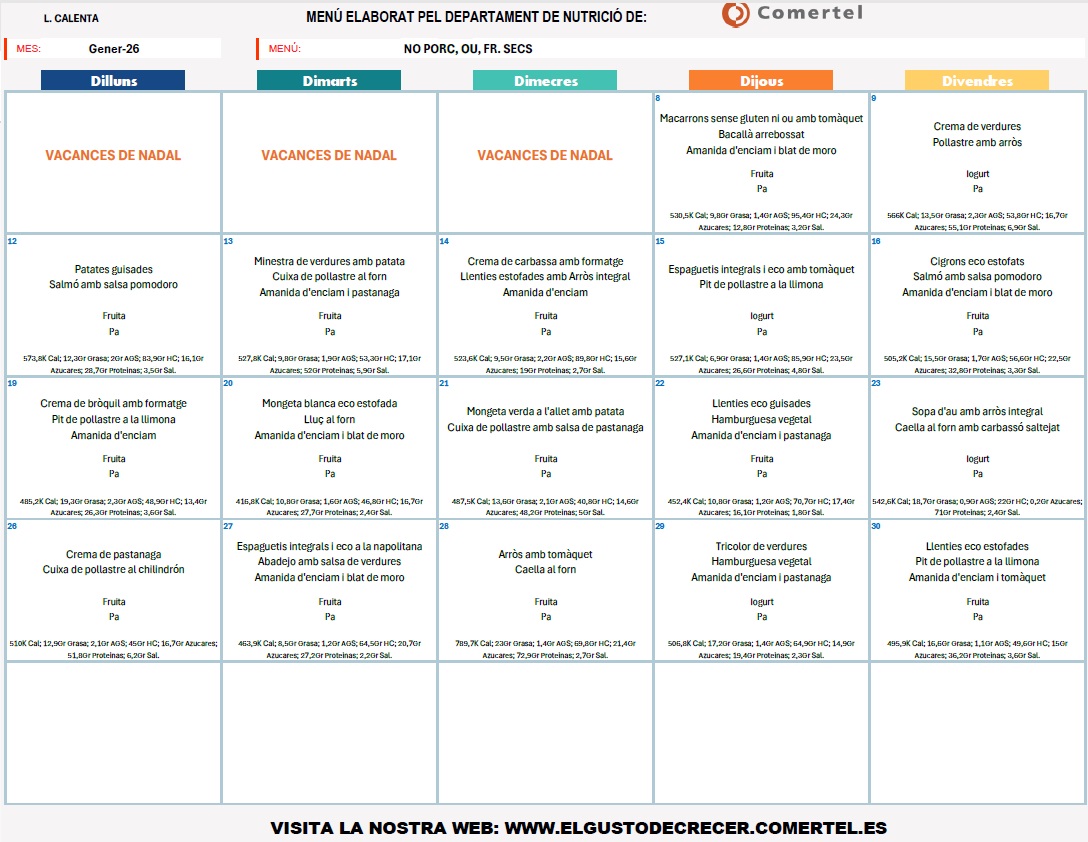Click the orange Dijous header
Viewport: 1088px width, 842px height.
click(761, 81)
